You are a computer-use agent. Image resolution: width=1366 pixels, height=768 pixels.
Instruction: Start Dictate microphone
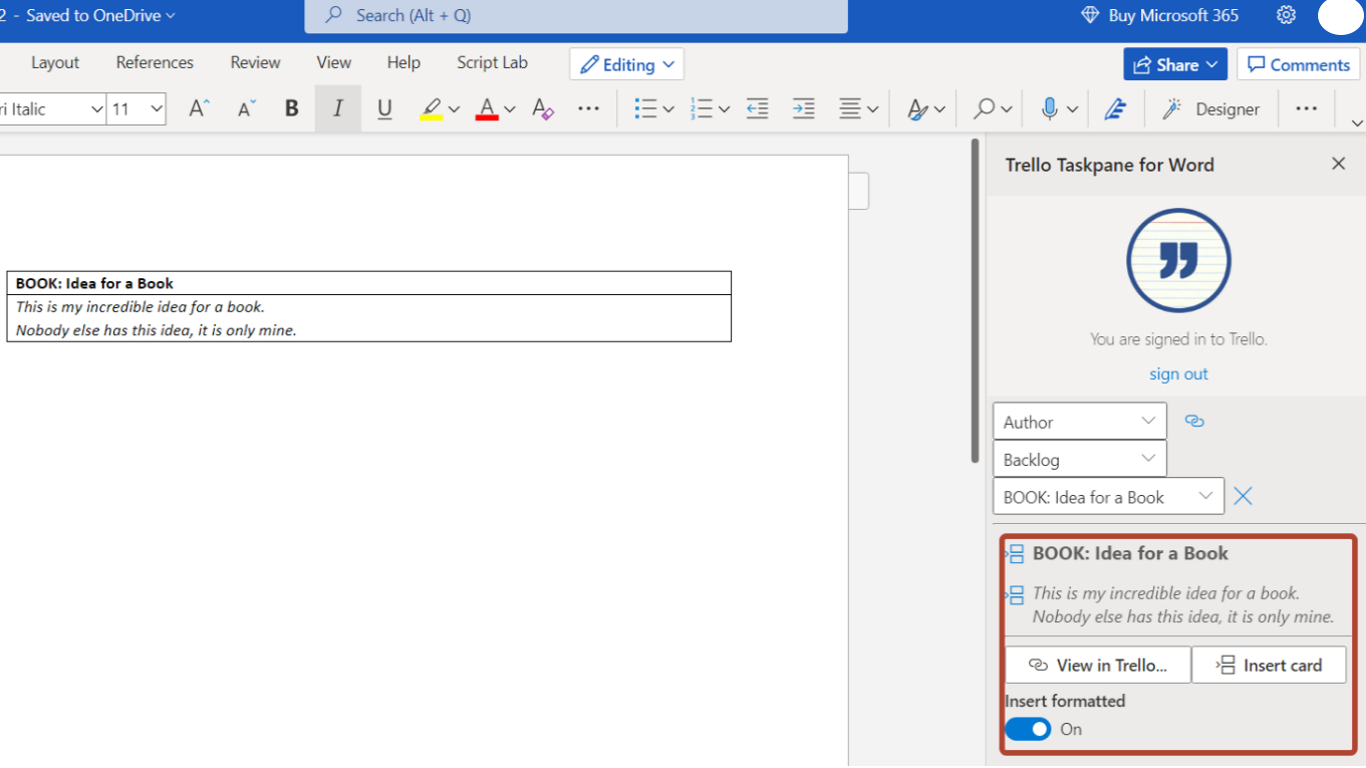pos(1049,109)
